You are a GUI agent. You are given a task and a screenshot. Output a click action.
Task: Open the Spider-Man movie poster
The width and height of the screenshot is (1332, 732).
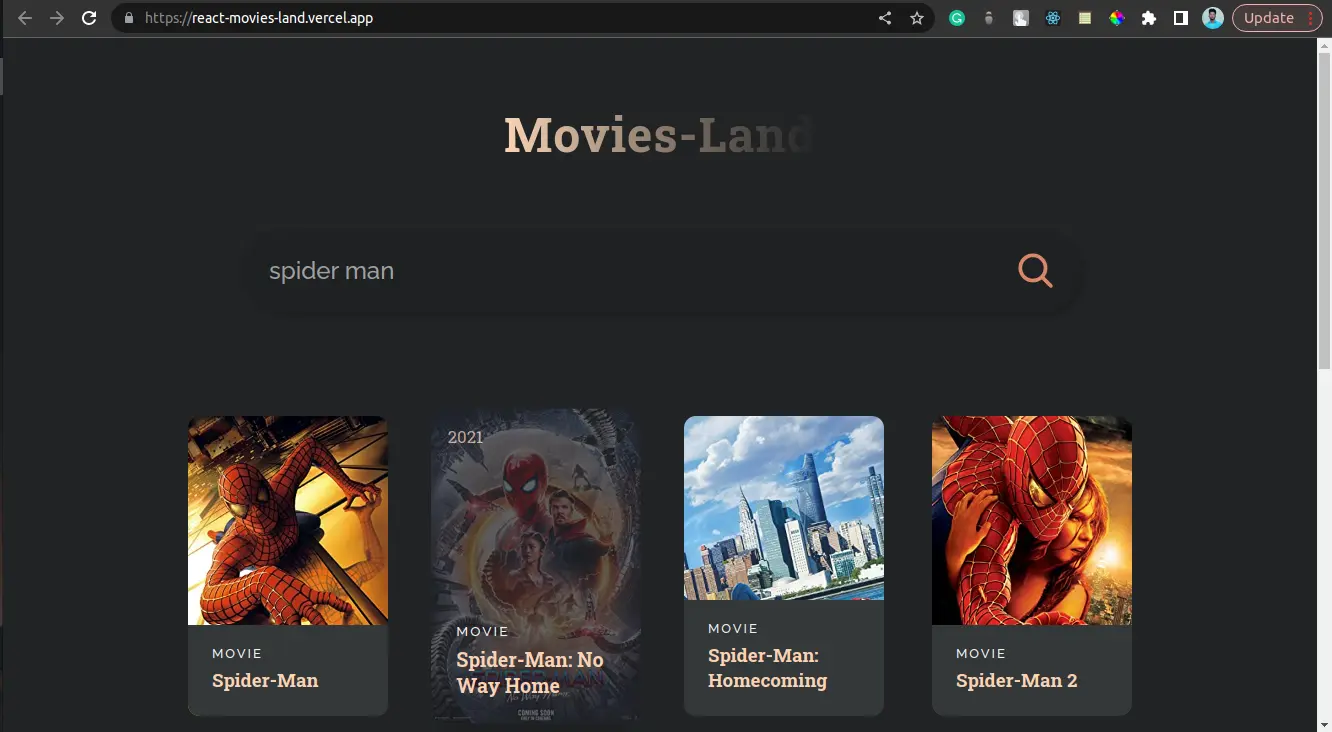pos(288,520)
